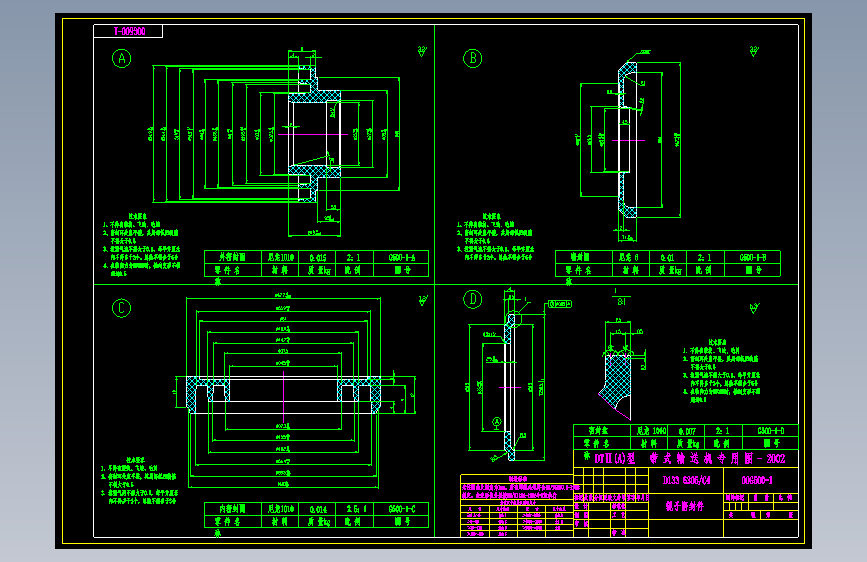
Task: Click the 尼龙1010 material cell in view A table
Action: click(280, 257)
